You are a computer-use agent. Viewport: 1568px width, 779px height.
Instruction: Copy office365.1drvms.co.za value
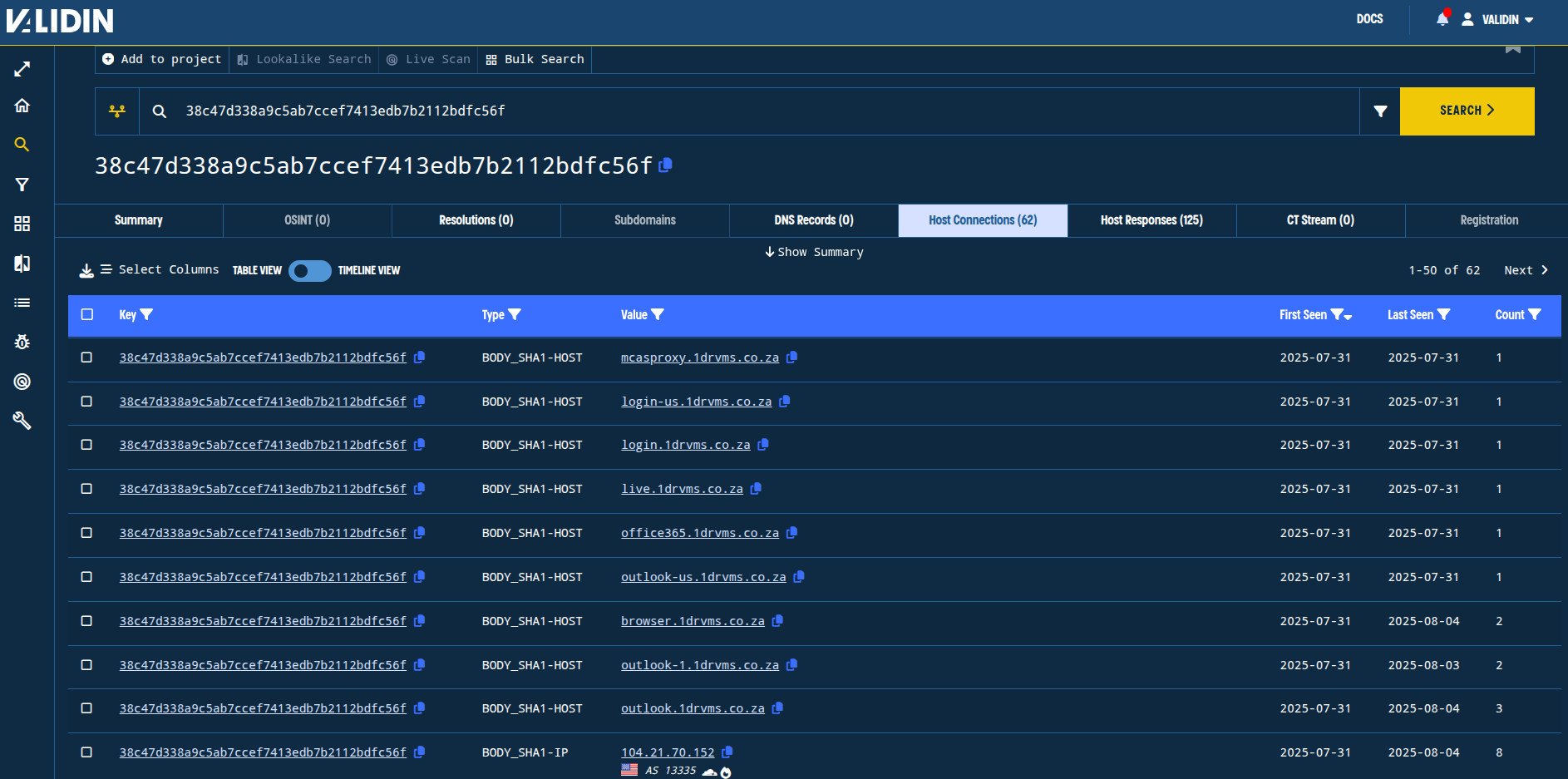791,533
